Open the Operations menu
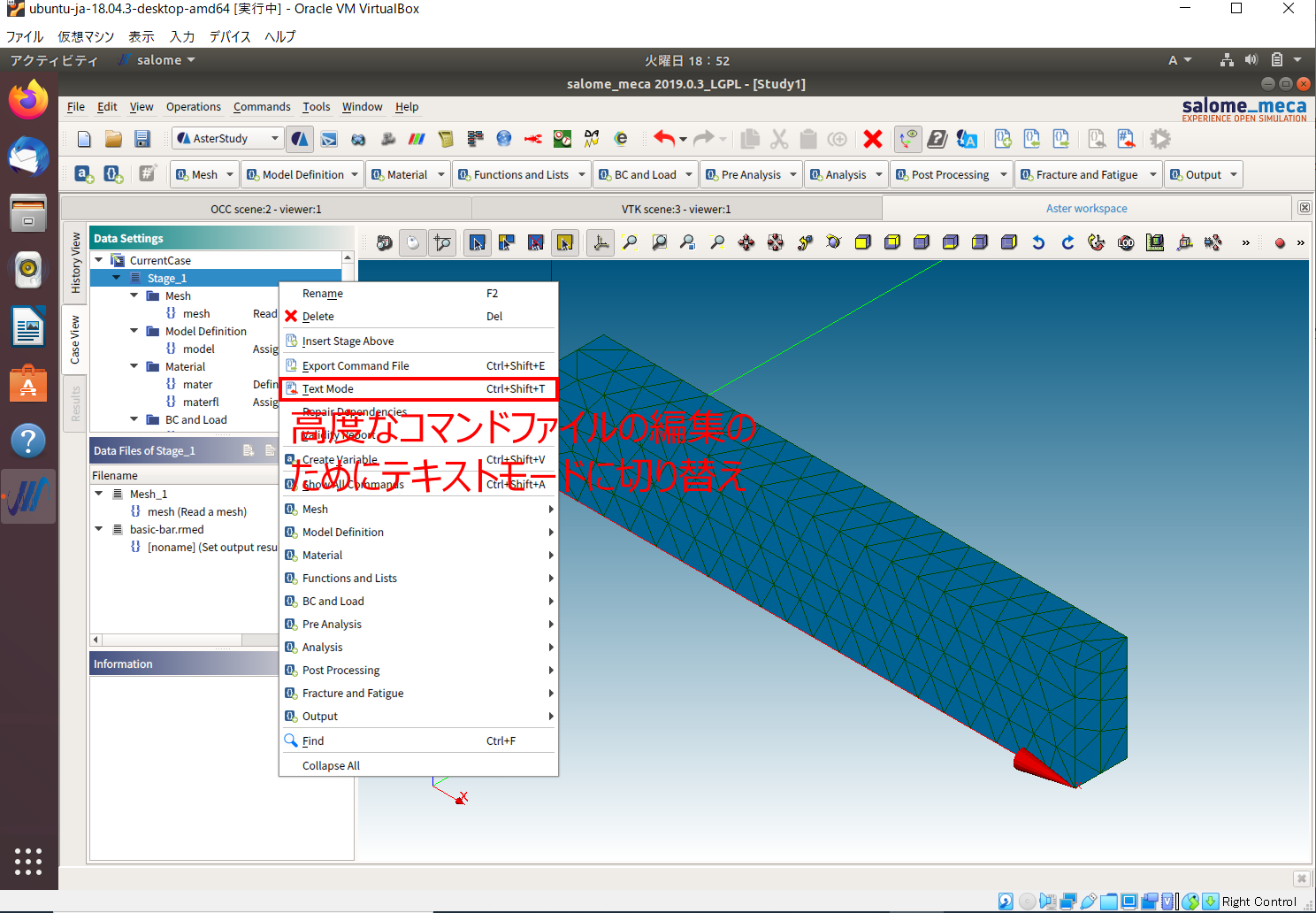 tap(193, 107)
